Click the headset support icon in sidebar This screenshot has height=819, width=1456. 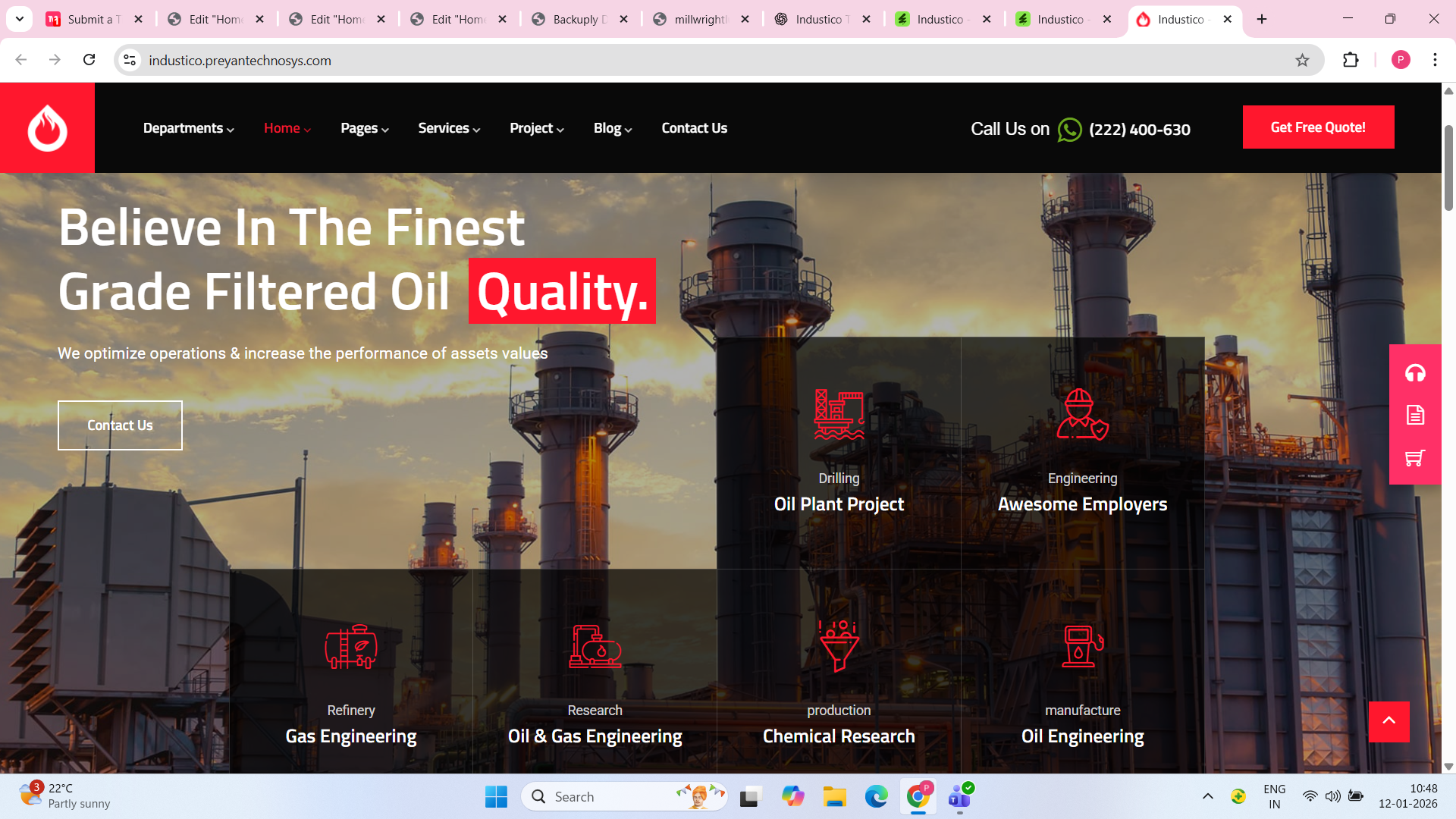[x=1415, y=373]
